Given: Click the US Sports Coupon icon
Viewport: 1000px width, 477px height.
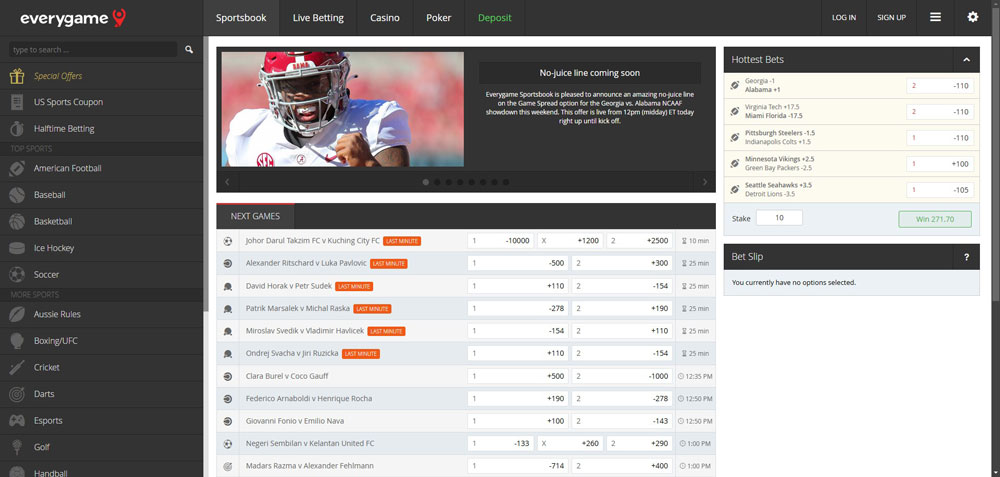Looking at the screenshot, I should 17,102.
